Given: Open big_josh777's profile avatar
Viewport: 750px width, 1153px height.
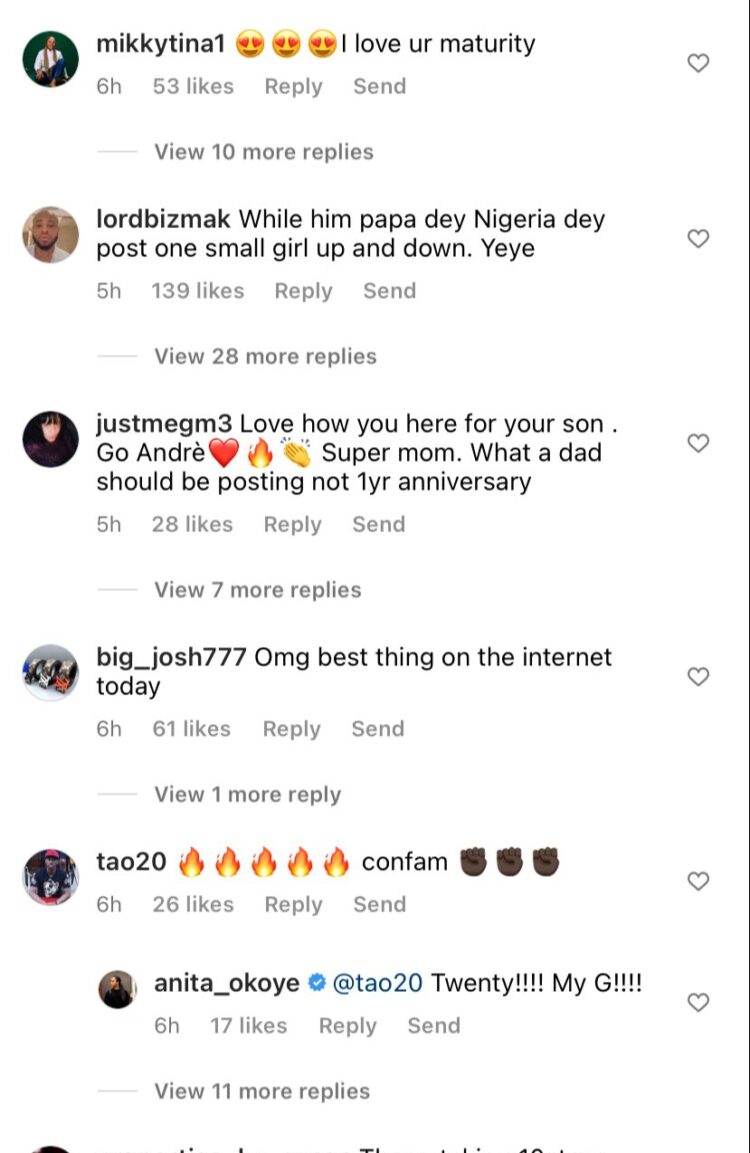Looking at the screenshot, I should (50, 673).
